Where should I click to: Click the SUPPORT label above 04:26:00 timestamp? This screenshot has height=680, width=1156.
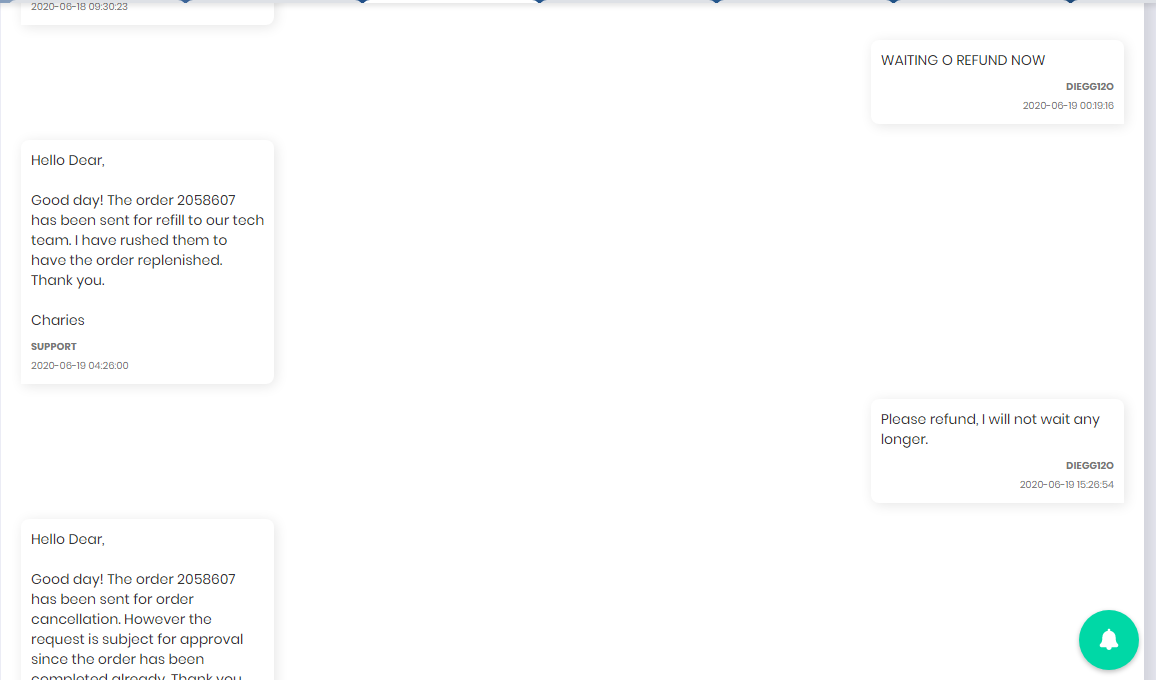click(54, 346)
